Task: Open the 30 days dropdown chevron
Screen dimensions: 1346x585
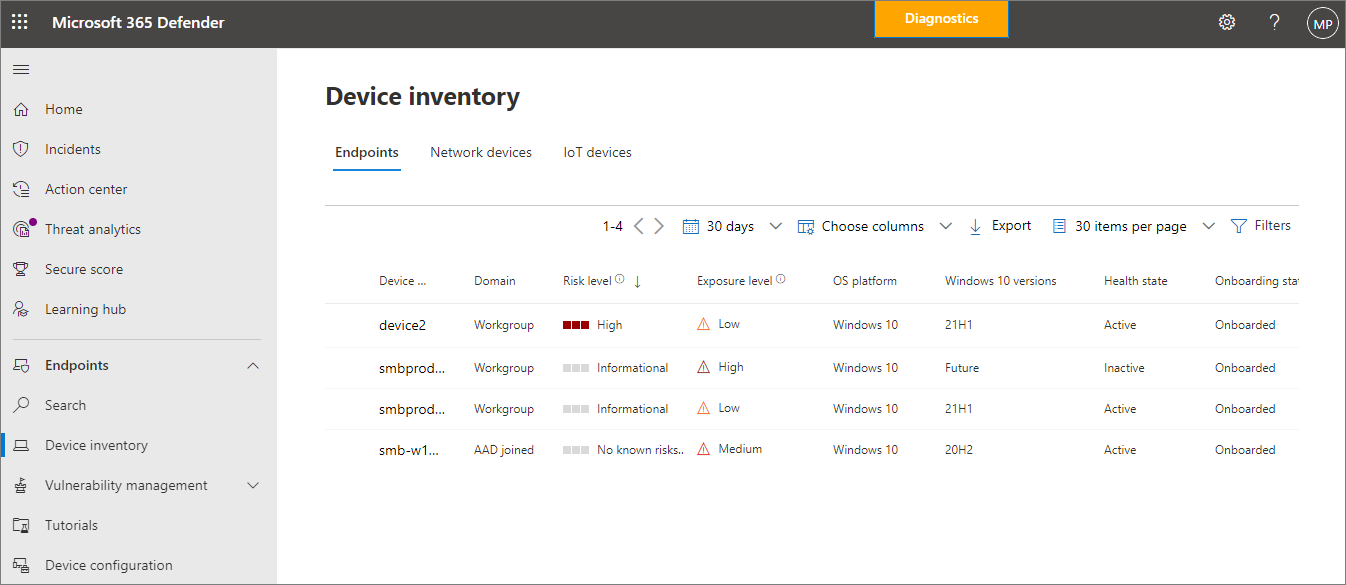Action: [x=775, y=227]
